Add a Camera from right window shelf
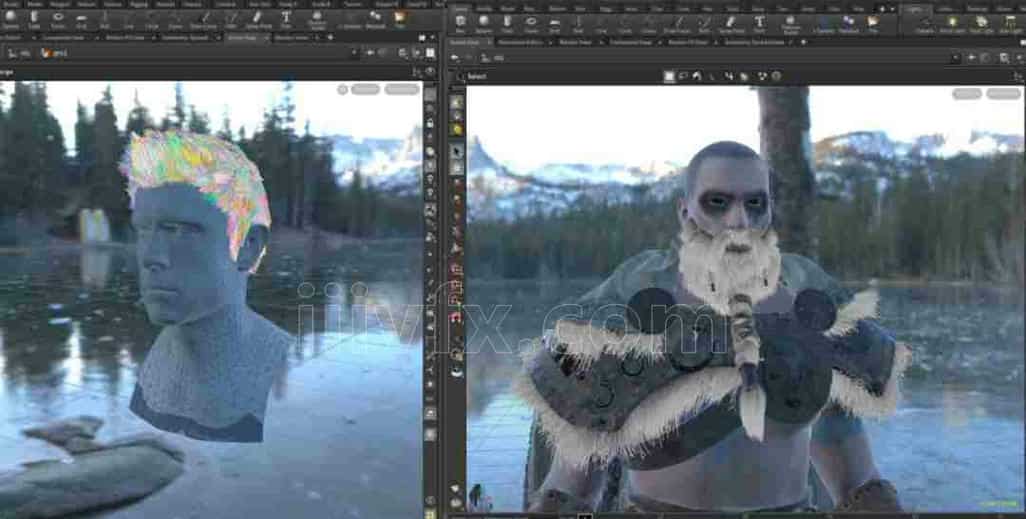 coord(925,24)
